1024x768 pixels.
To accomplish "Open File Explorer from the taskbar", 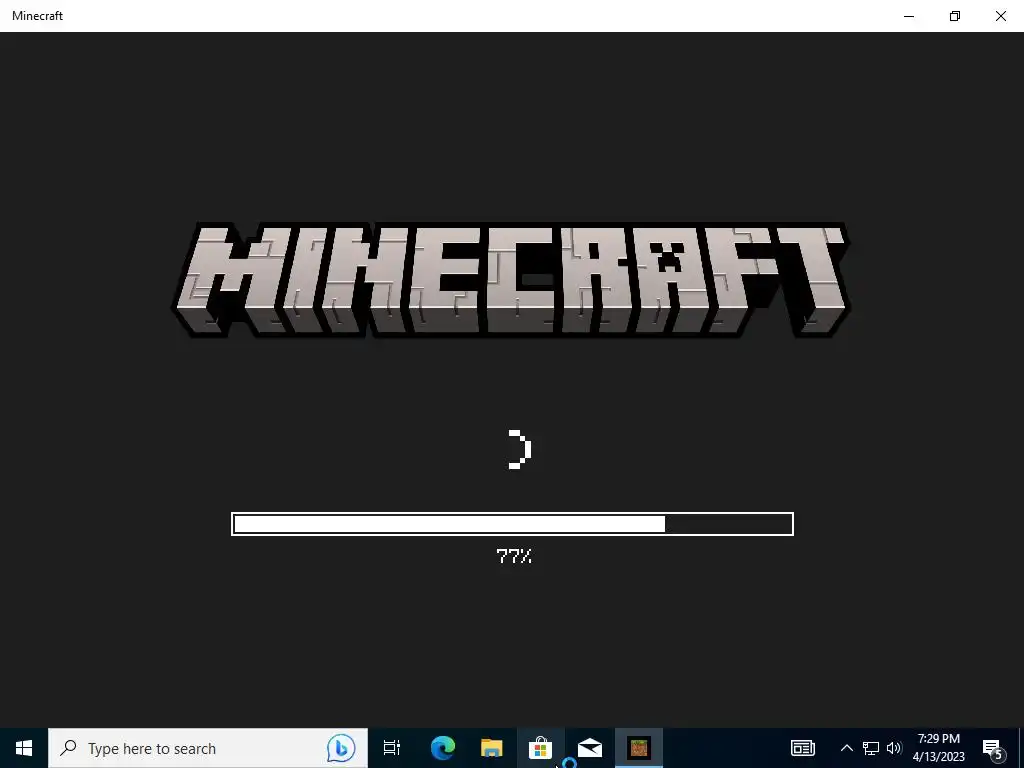I will point(492,748).
